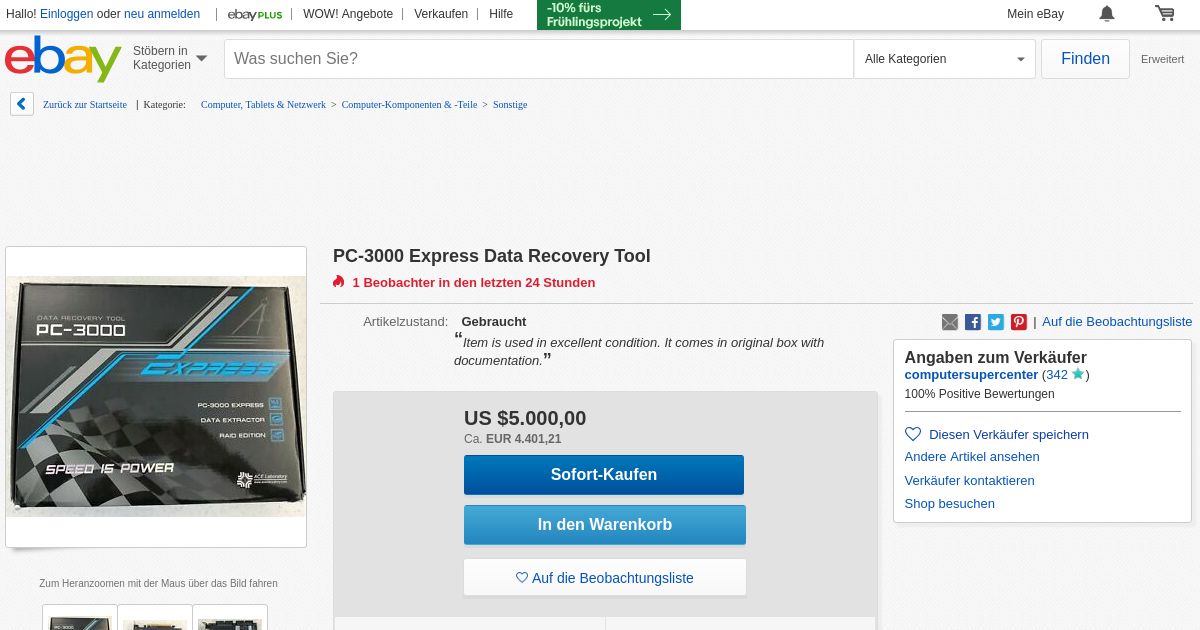Open the notifications bell icon
This screenshot has width=1200, height=630.
tap(1107, 13)
